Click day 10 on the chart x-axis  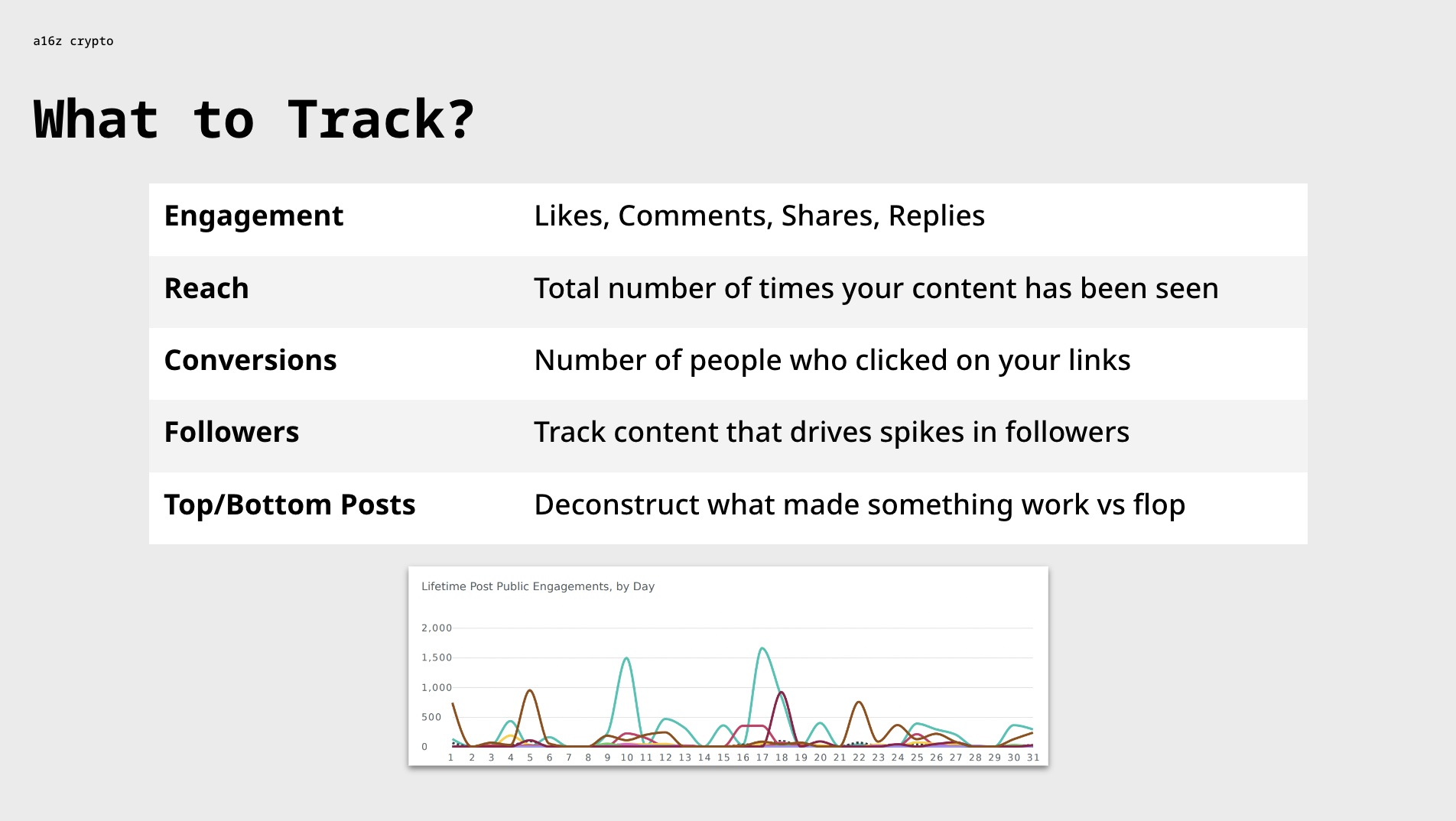pos(627,758)
